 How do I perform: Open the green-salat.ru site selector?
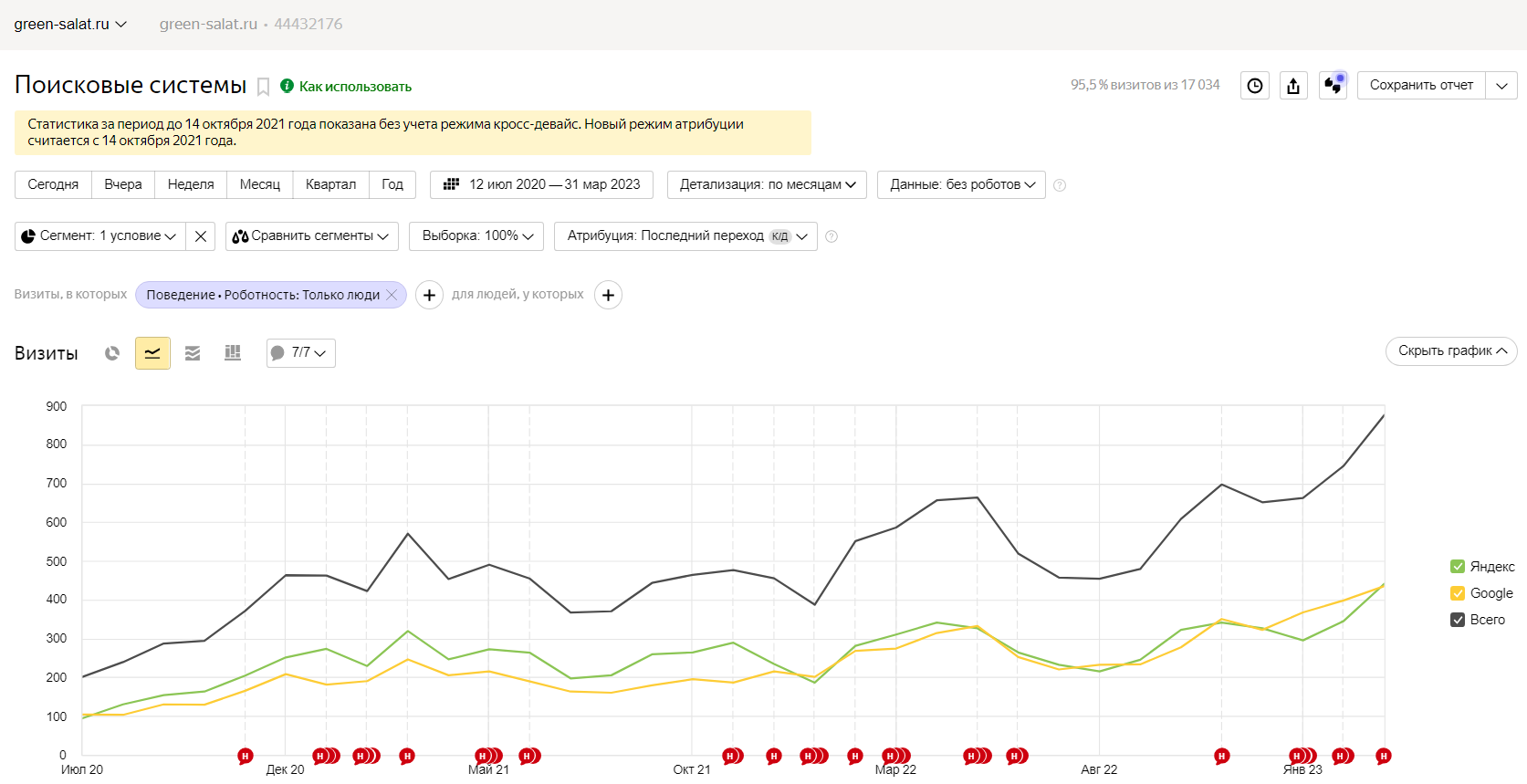70,24
